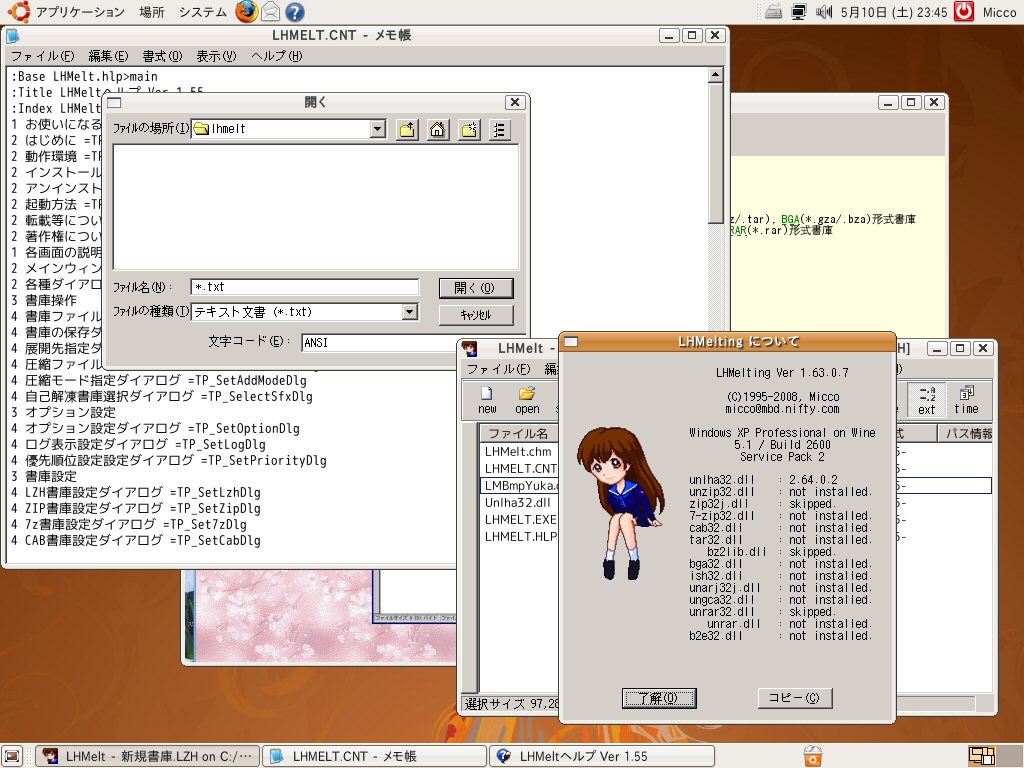Viewport: 1024px width, 768px height.
Task: Open the mail icon in top panel
Action: [x=270, y=12]
